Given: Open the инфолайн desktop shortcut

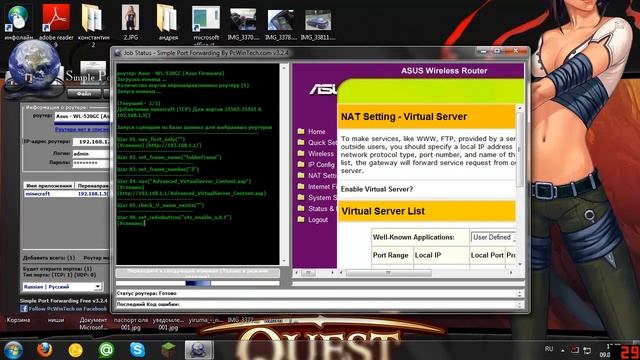Looking at the screenshot, I should pos(18,22).
